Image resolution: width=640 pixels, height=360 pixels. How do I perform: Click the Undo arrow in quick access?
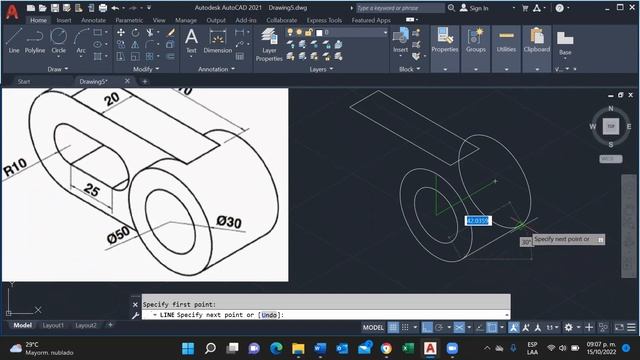pyautogui.click(x=115, y=8)
